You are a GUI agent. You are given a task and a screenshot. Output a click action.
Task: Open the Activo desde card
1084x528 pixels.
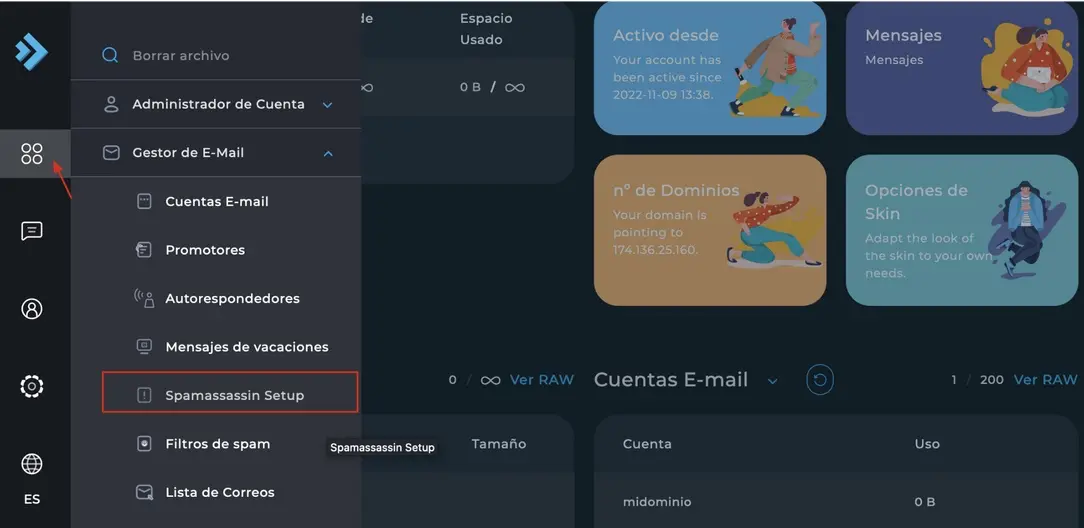point(710,68)
